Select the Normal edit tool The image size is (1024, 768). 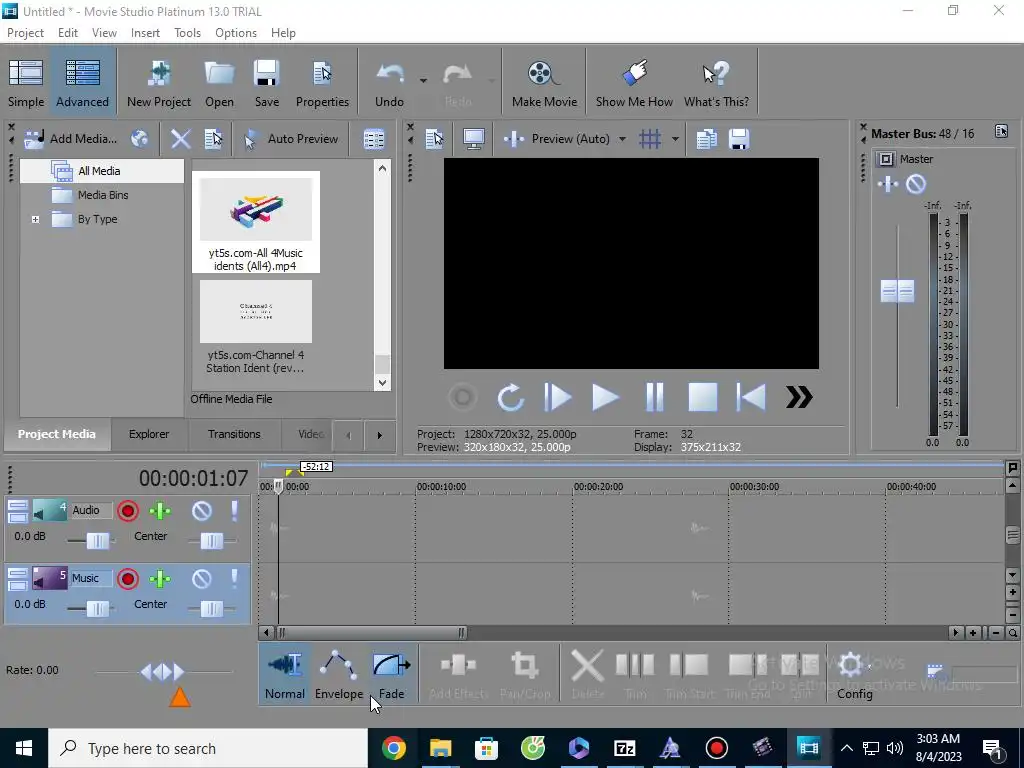285,675
